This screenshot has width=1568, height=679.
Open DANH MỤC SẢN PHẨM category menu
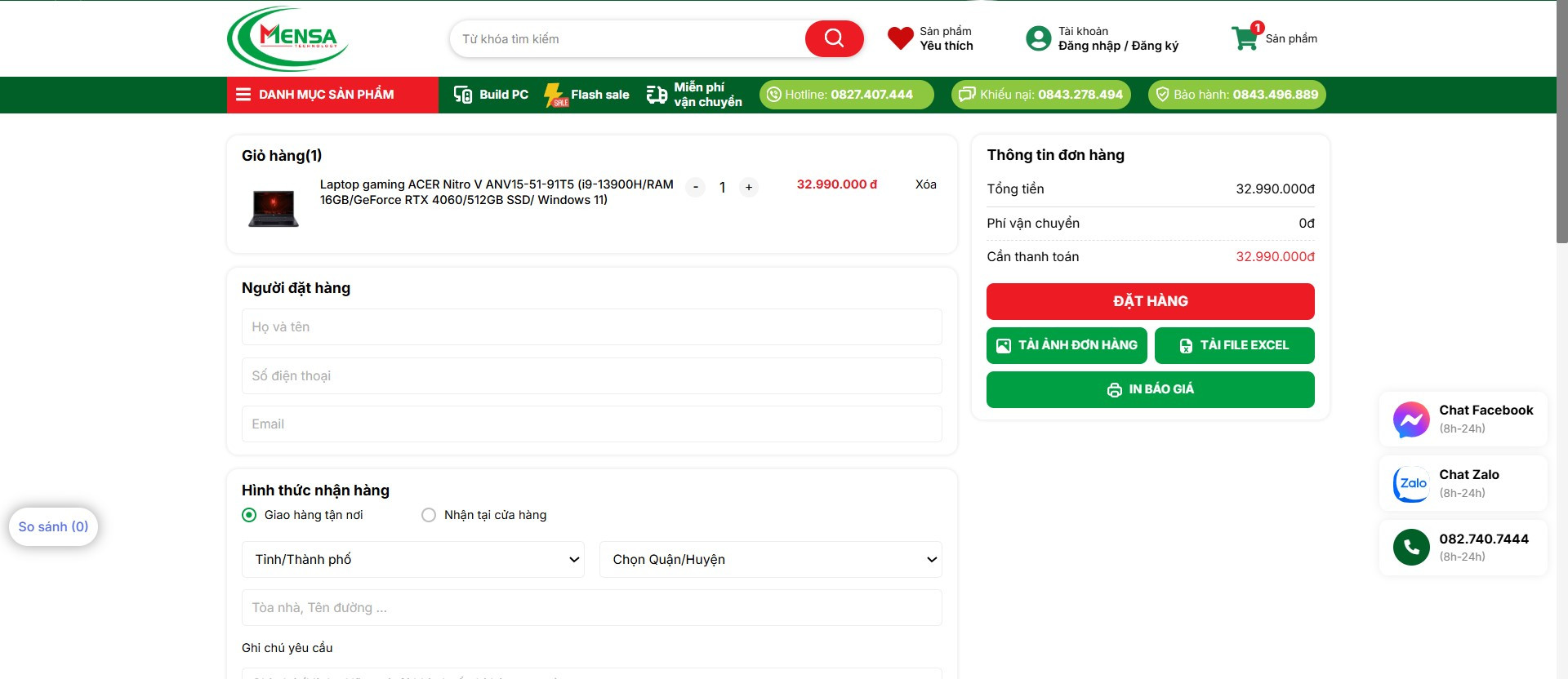(332, 95)
